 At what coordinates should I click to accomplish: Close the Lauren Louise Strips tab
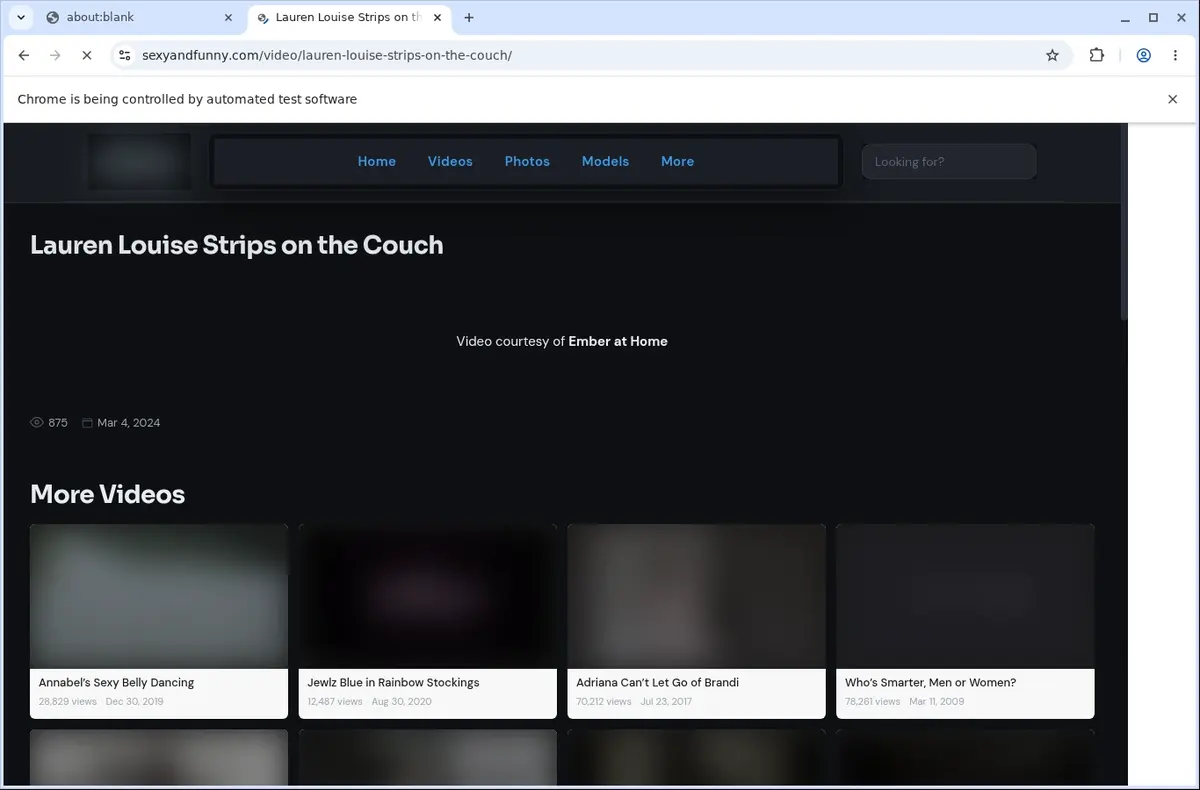tap(437, 17)
